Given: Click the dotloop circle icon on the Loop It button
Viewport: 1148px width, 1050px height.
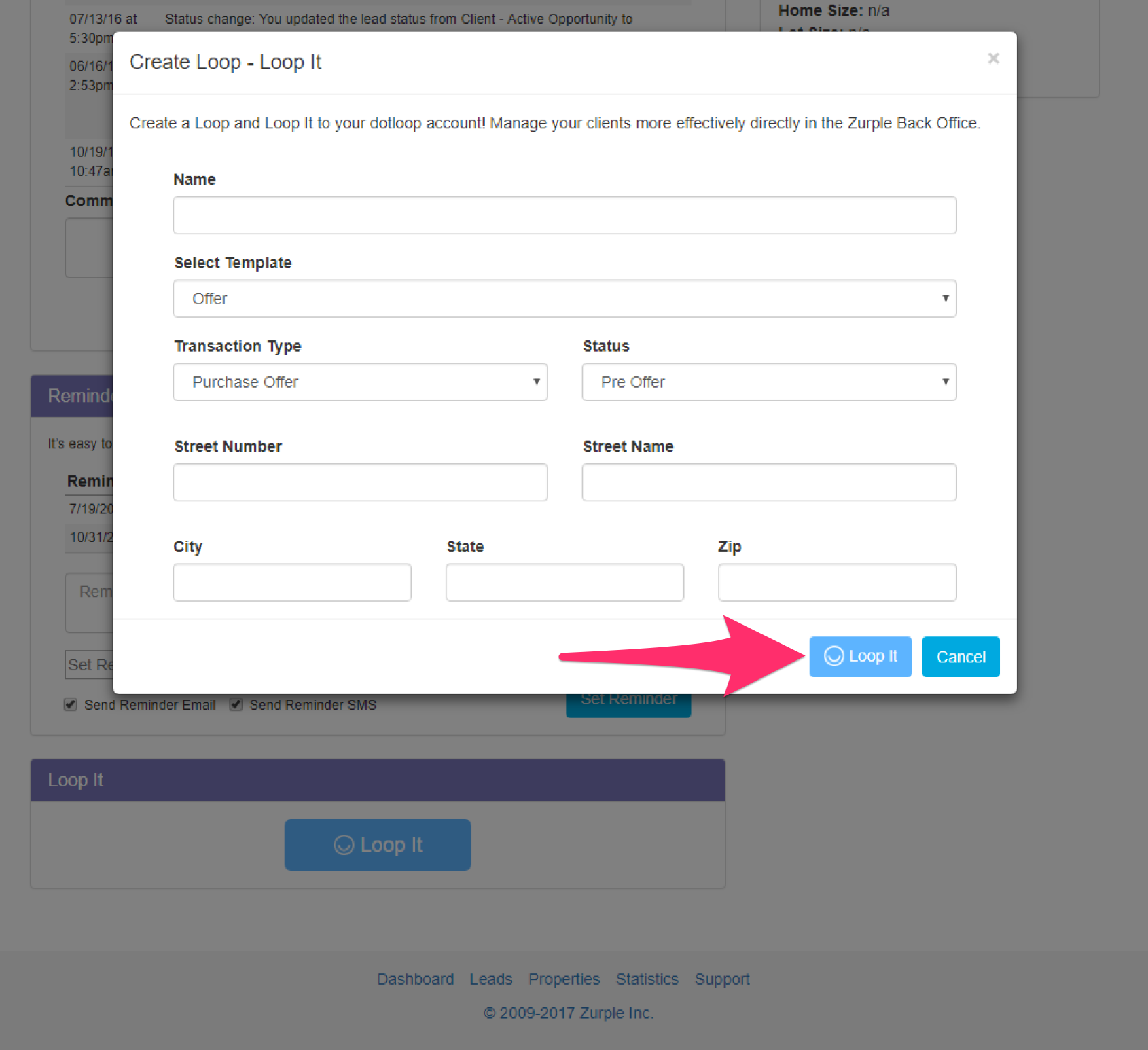Looking at the screenshot, I should (834, 656).
